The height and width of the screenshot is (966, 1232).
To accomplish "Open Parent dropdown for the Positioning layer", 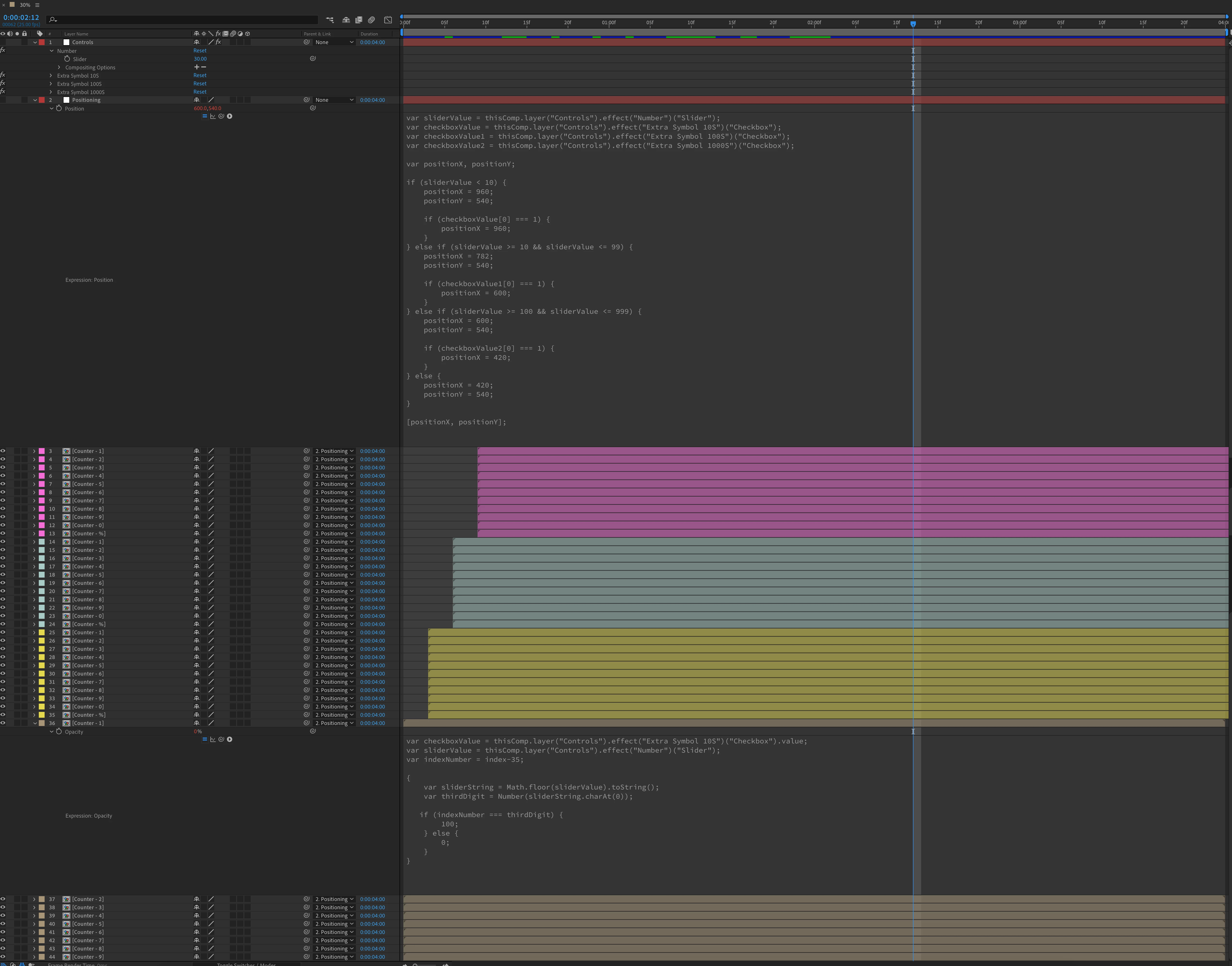I will tap(334, 100).
